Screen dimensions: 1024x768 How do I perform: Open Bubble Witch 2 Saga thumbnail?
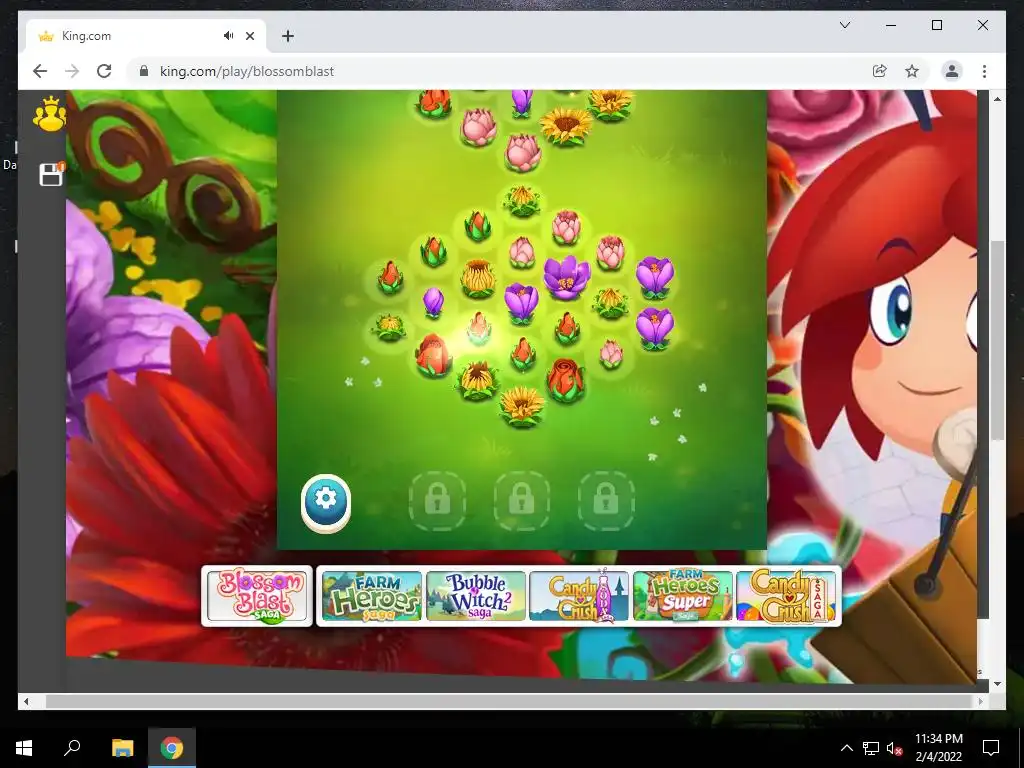[476, 596]
